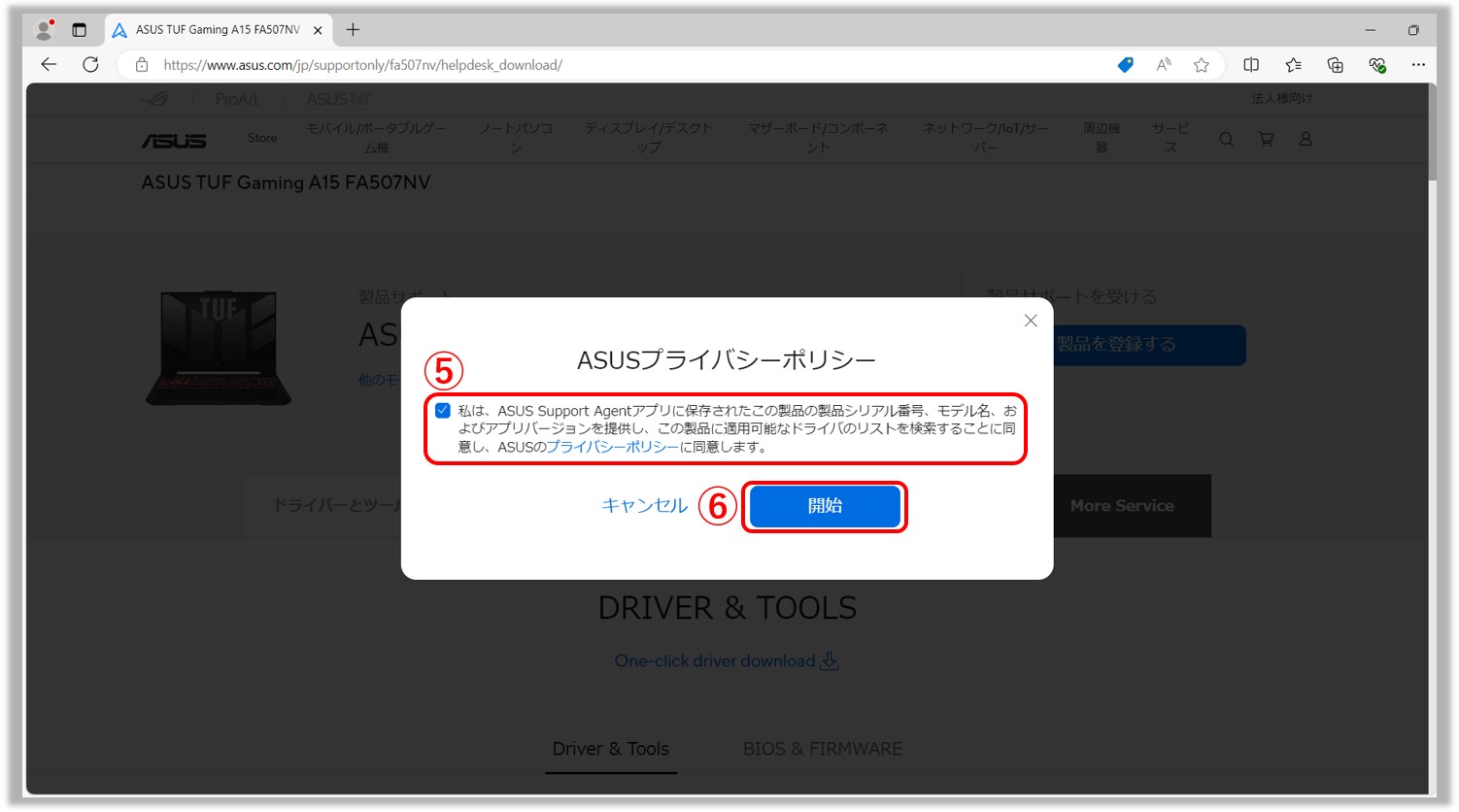Open the 周辺機器 menu
The height and width of the screenshot is (812, 1459).
[x=1102, y=138]
